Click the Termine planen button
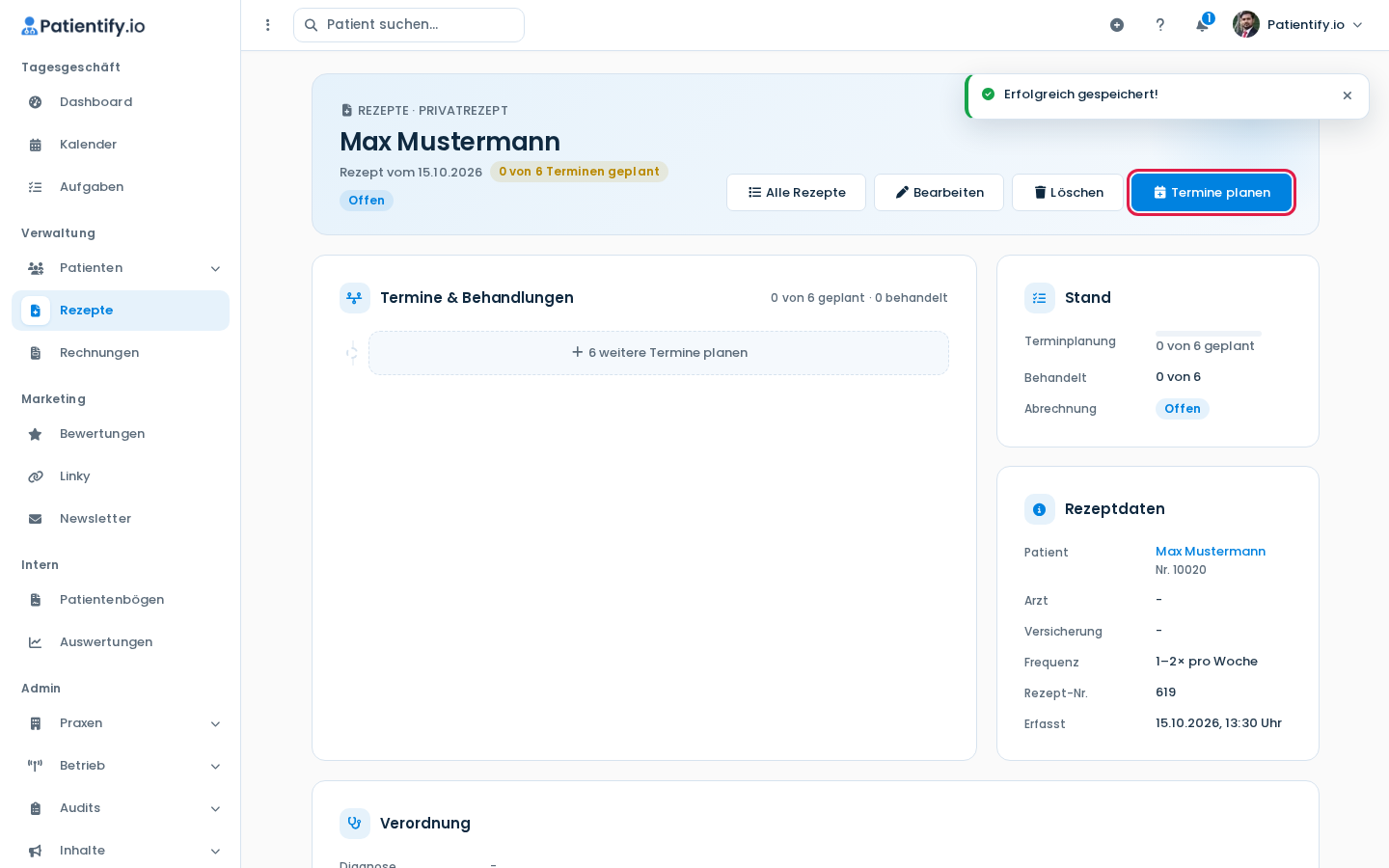Screen dimensions: 1389x868 click(1212, 192)
